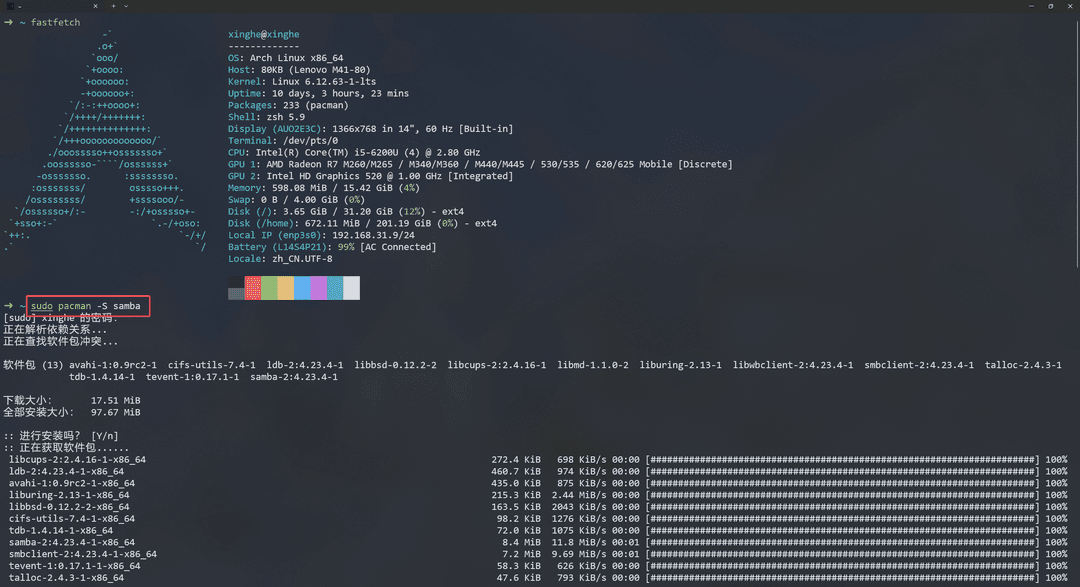The height and width of the screenshot is (587, 1080).
Task: Restore down the terminal window
Action: (1050, 6)
